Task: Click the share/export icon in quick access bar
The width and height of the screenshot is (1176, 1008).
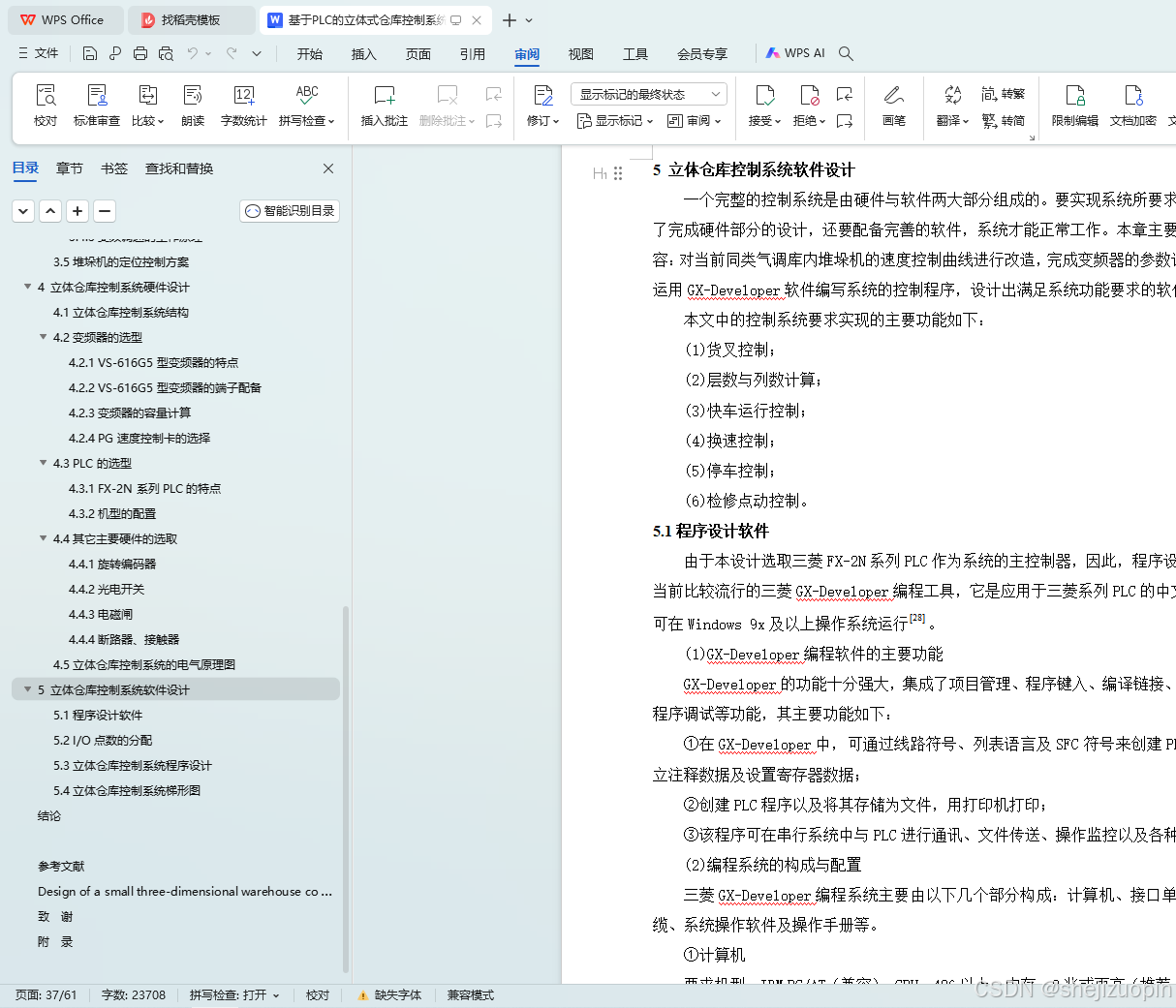Action: point(115,53)
